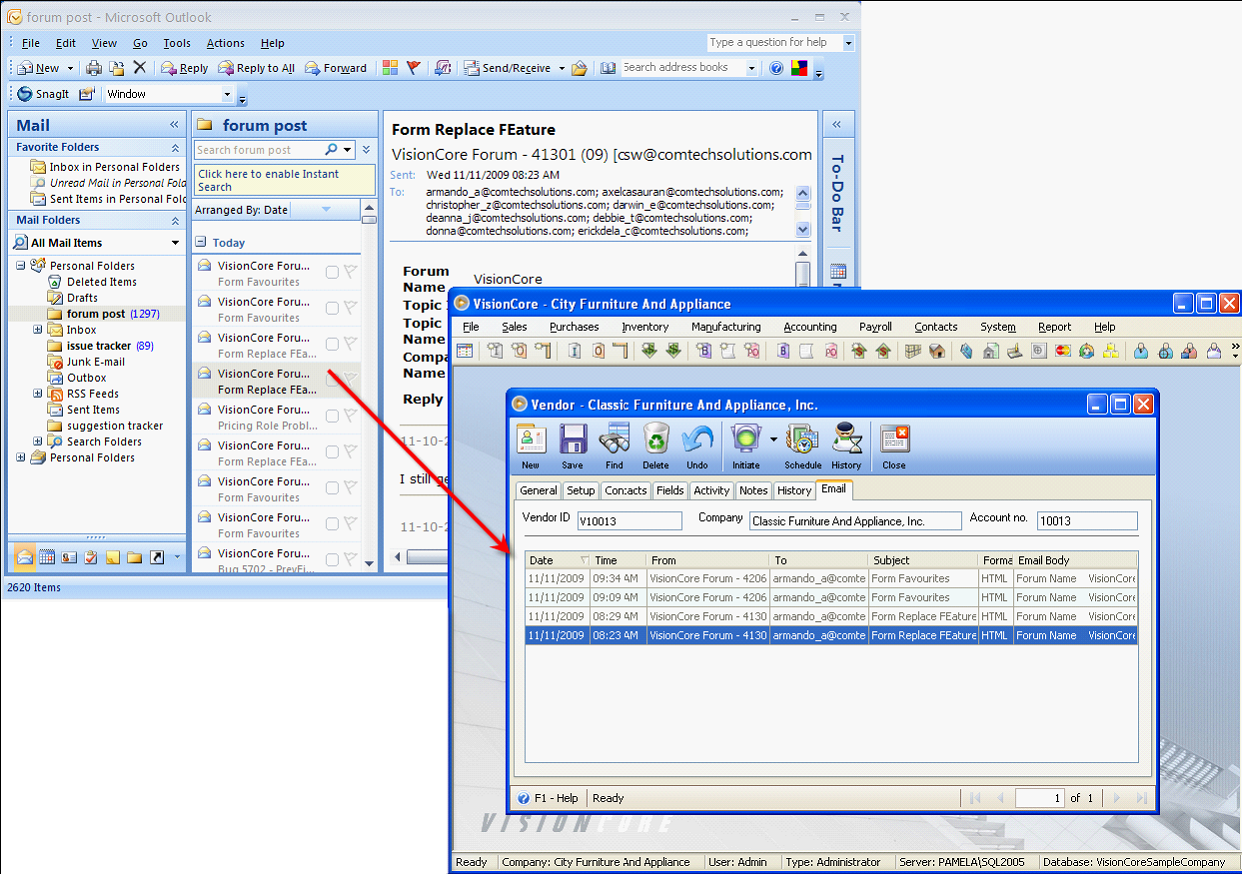The image size is (1243, 875).
Task: Open Send/Receive dropdown arrow
Action: pos(561,68)
